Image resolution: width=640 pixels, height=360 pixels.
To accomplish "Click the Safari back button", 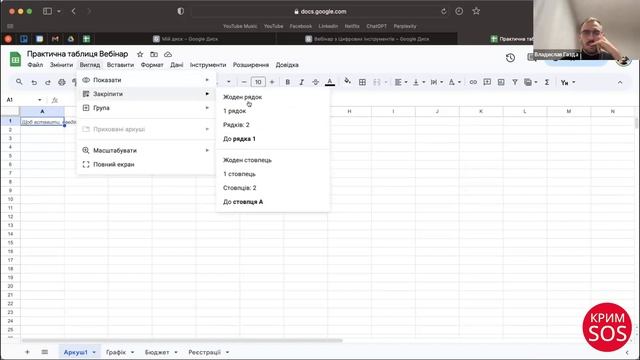I will (73, 11).
